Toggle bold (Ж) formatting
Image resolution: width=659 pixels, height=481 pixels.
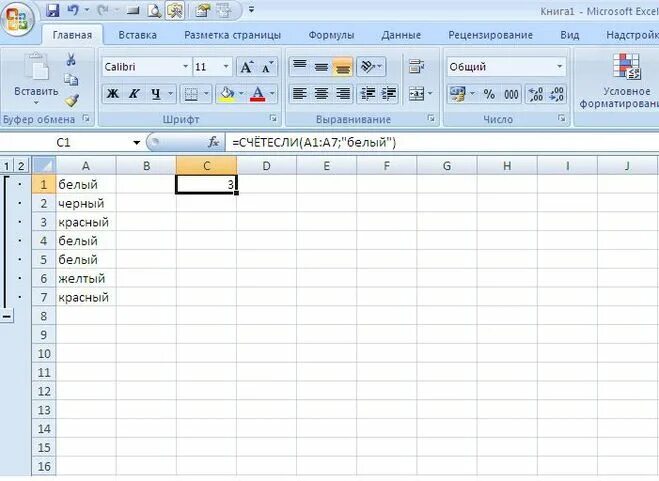(x=113, y=93)
